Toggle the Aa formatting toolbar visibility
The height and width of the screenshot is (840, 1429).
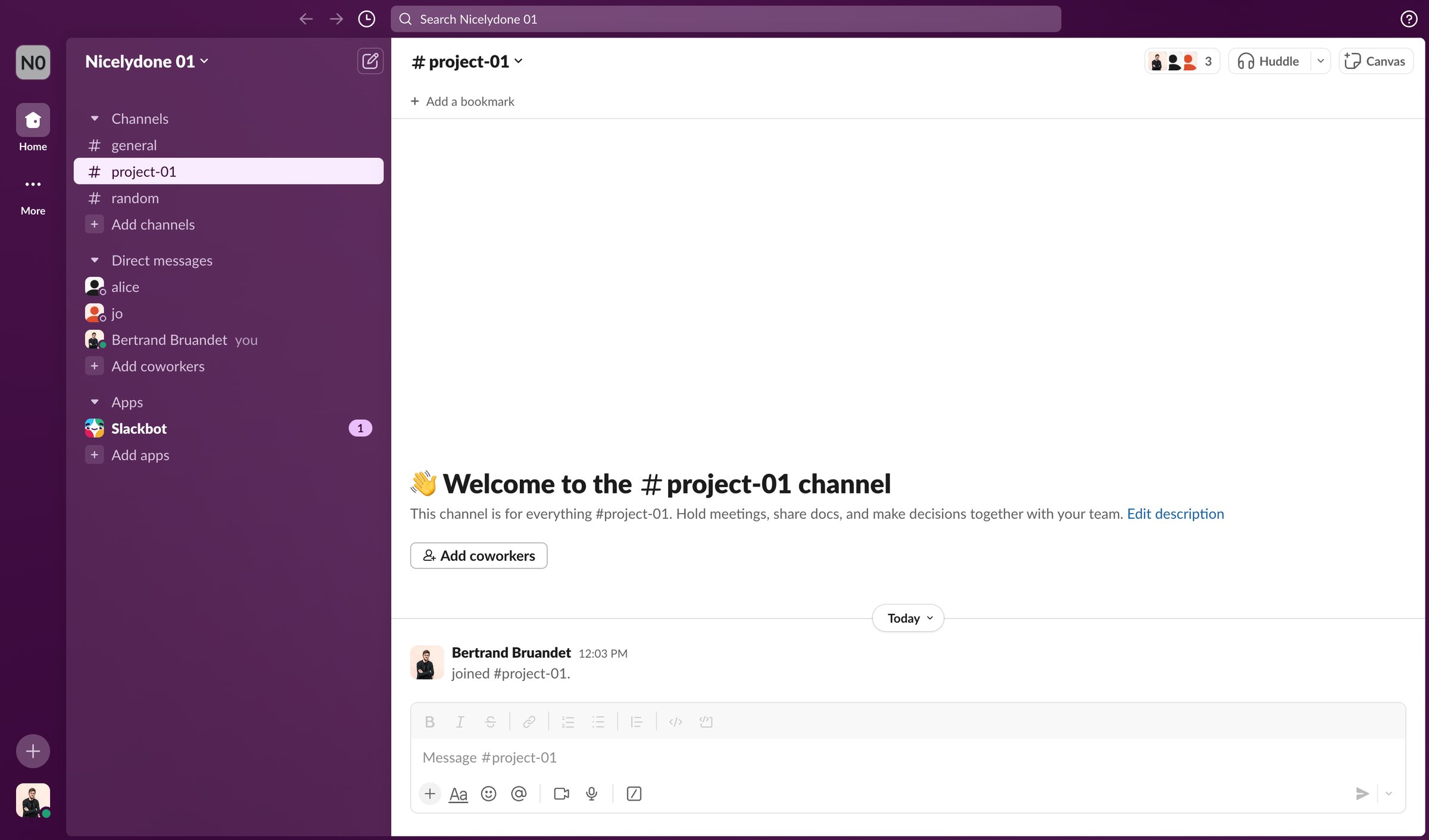pos(458,794)
